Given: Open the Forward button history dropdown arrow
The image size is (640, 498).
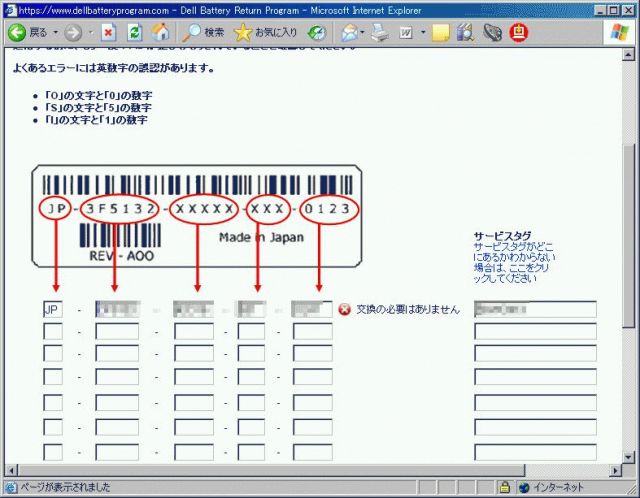Looking at the screenshot, I should 91,32.
